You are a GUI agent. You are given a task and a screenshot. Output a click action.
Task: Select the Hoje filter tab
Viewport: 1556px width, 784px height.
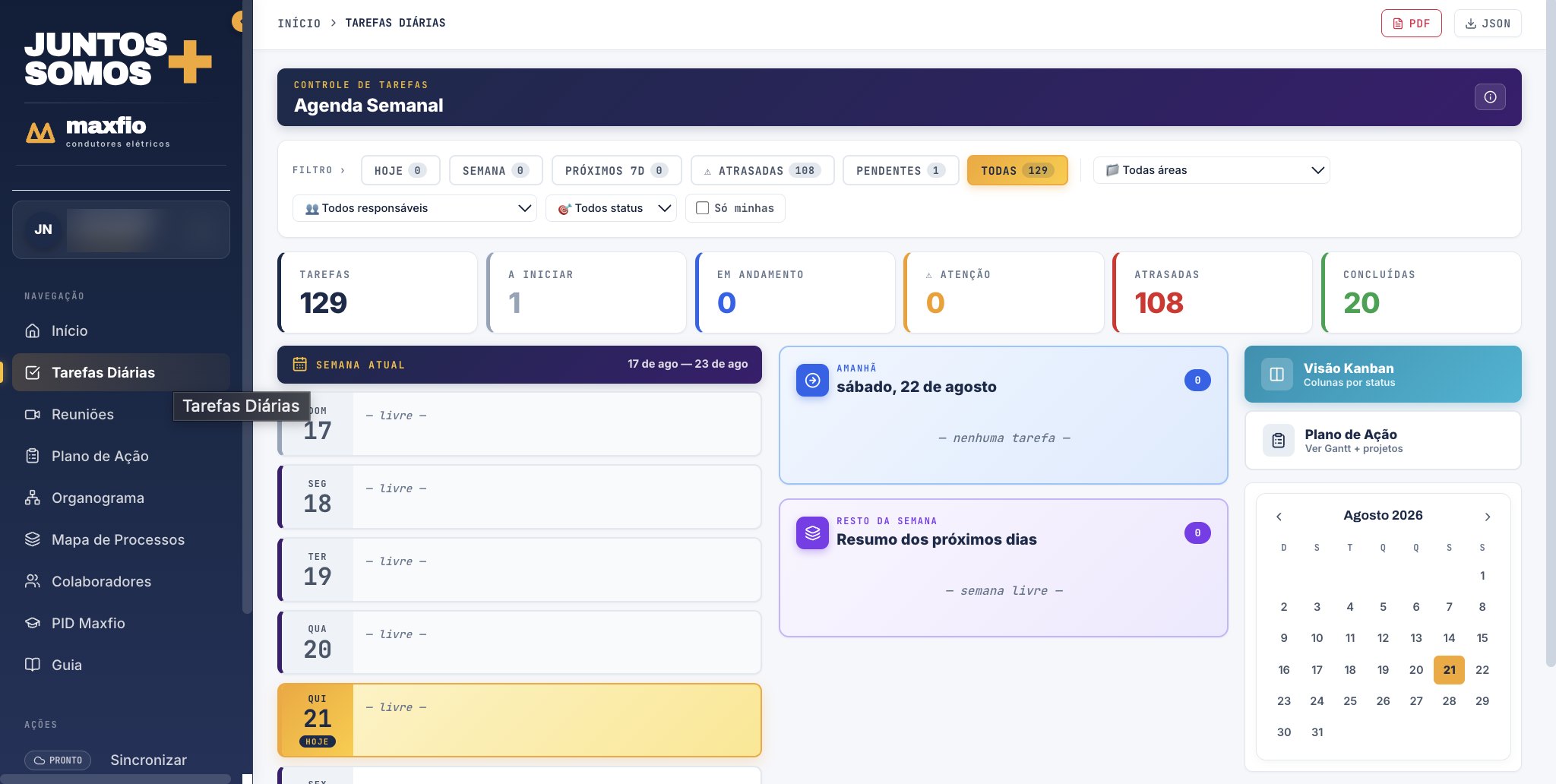tap(400, 170)
